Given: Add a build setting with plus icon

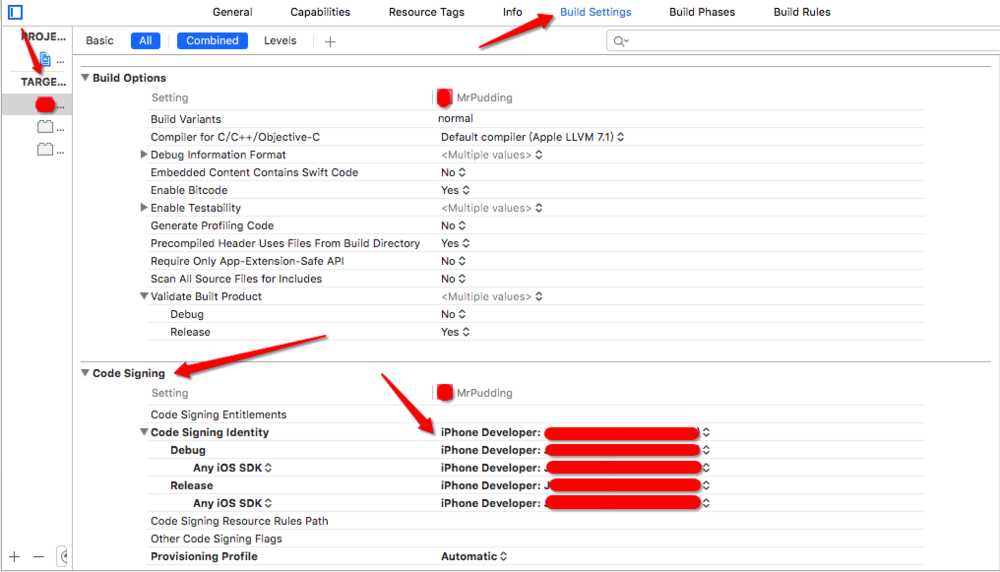Looking at the screenshot, I should click(330, 41).
